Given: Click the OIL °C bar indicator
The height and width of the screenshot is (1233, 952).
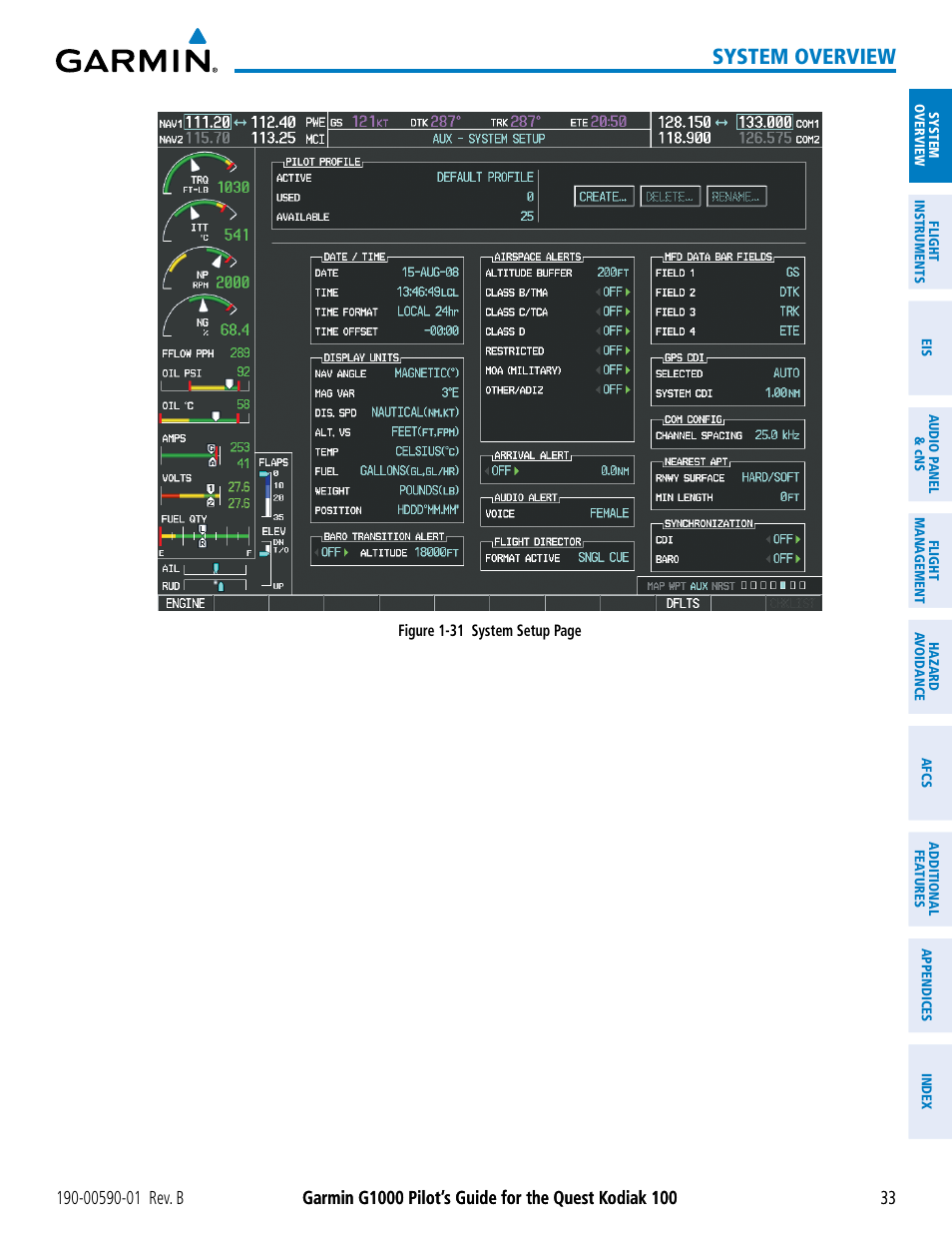Looking at the screenshot, I should pyautogui.click(x=206, y=418).
